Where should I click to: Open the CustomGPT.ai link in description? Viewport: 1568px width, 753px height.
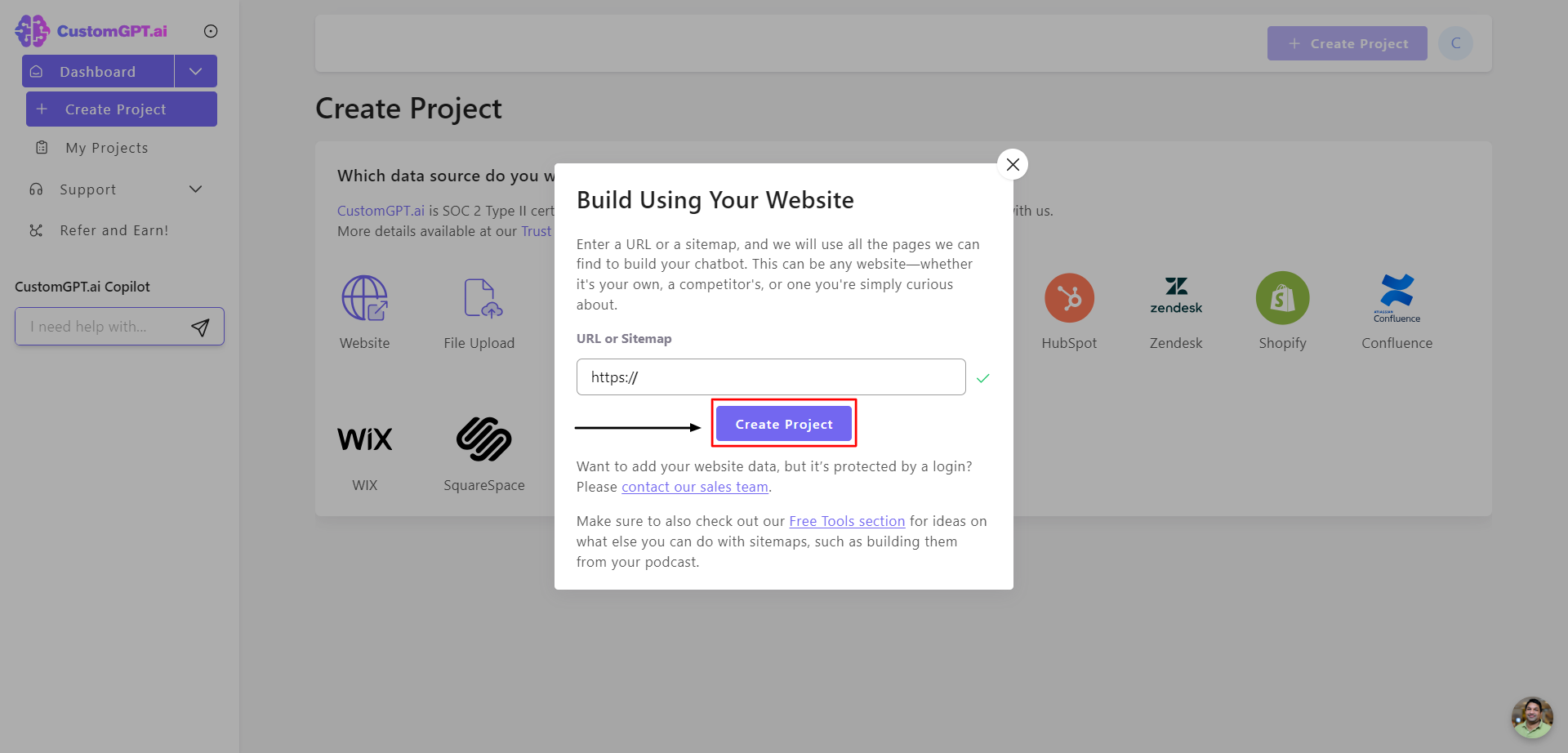pyautogui.click(x=381, y=211)
